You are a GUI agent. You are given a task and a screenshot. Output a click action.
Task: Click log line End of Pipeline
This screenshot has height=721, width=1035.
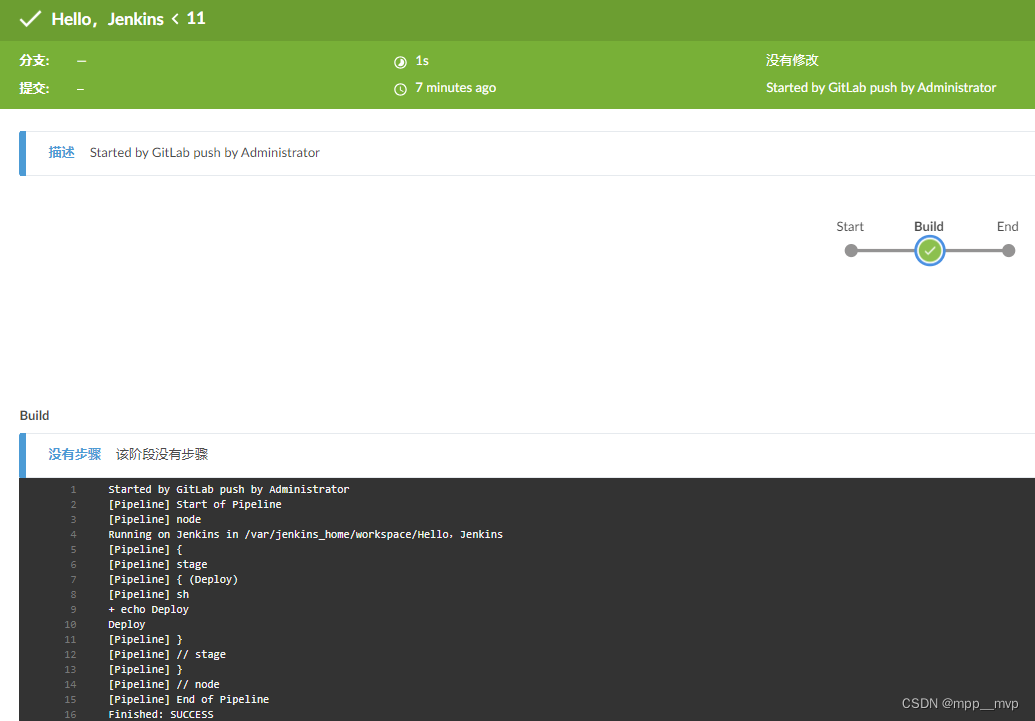(x=189, y=699)
